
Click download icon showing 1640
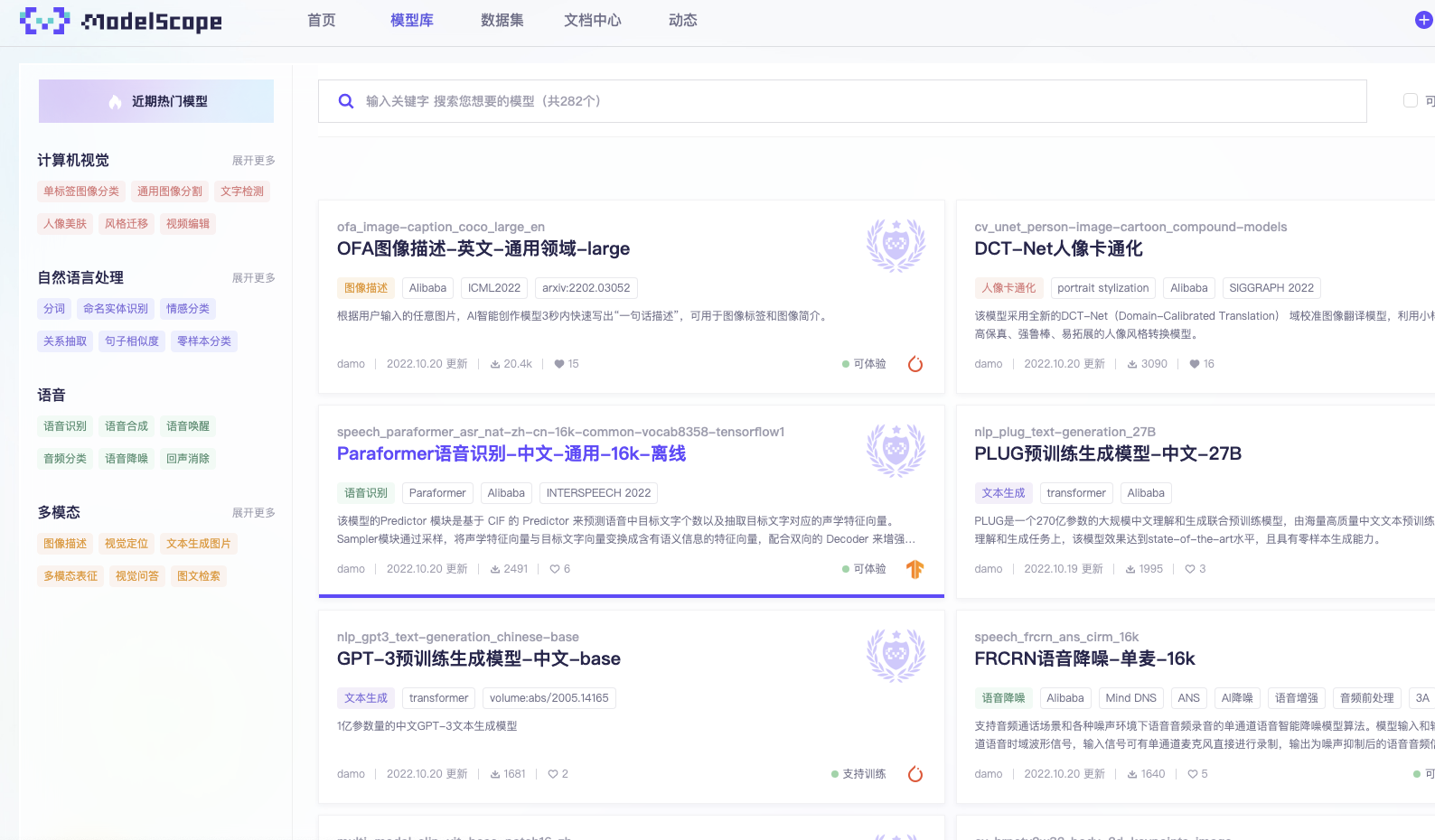click(1132, 774)
